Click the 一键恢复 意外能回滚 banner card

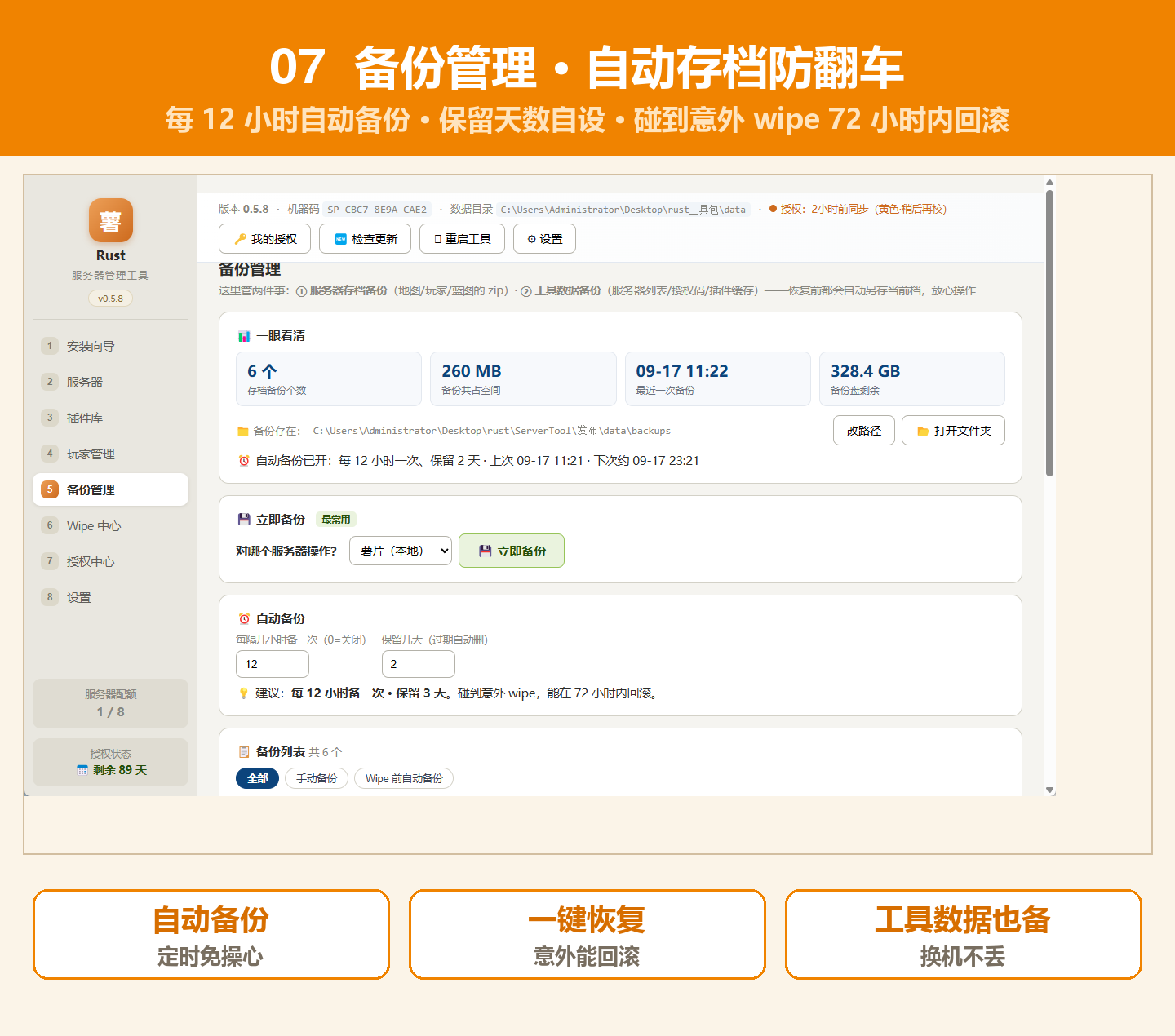coord(587,935)
